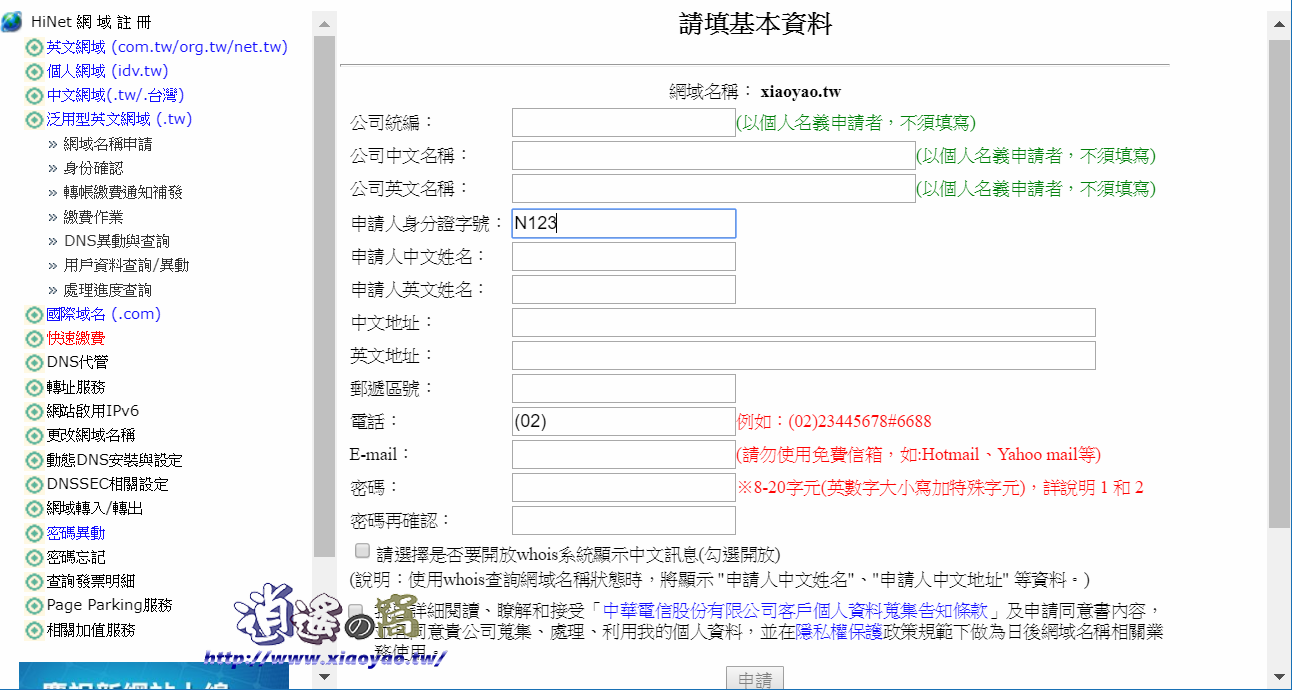Viewport: 1292px width, 690px height.
Task: Click bullet icon beside DNSSEC相關設定
Action: pos(34,485)
